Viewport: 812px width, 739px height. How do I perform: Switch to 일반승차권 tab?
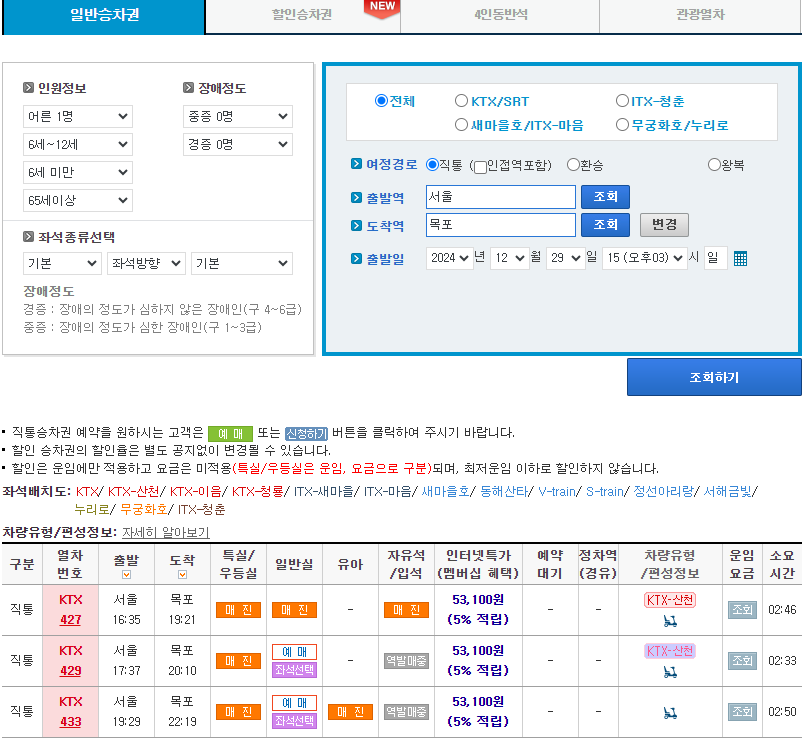tap(104, 15)
